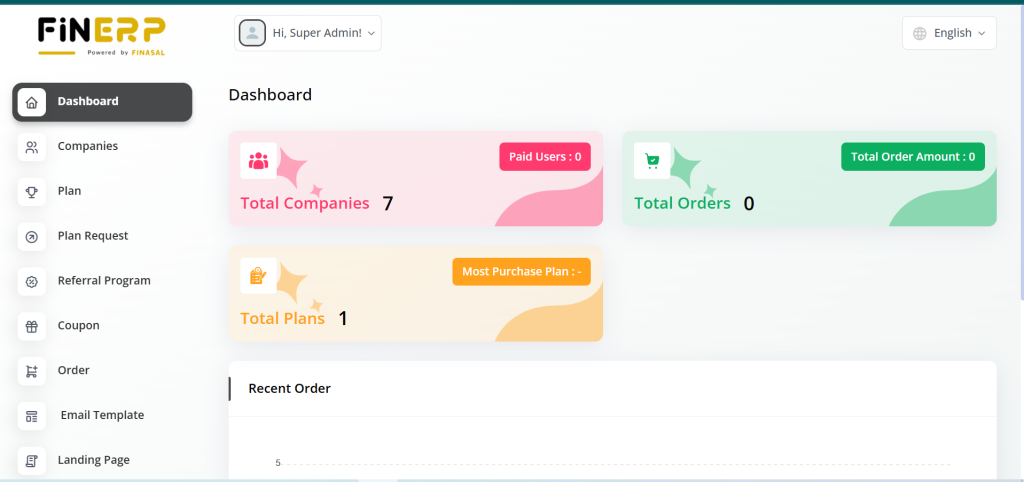
Task: Click the Plan Request arrow icon
Action: coord(32,236)
